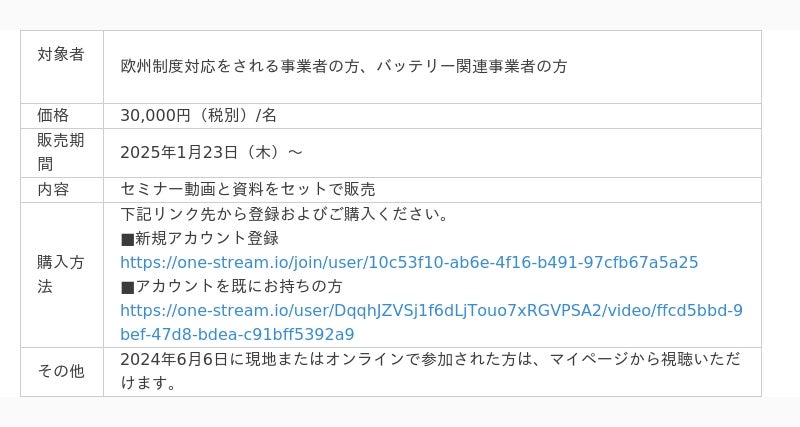Click the ■新規アカウント登録 heading

[200, 238]
